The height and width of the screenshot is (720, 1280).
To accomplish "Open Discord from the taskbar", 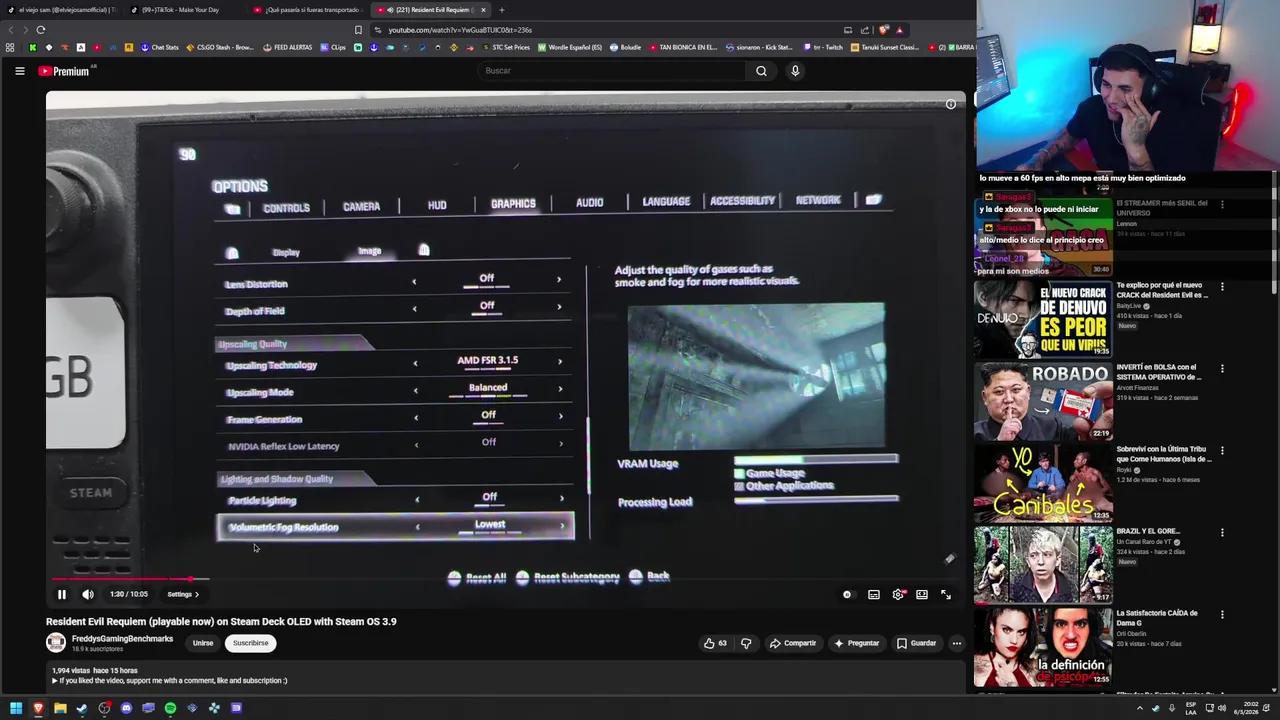I will 126,708.
